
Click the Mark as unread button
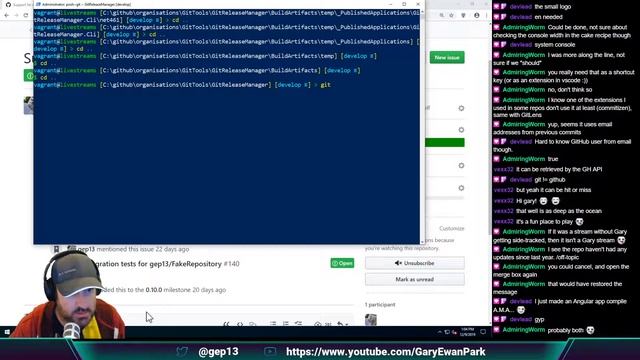[x=415, y=280]
